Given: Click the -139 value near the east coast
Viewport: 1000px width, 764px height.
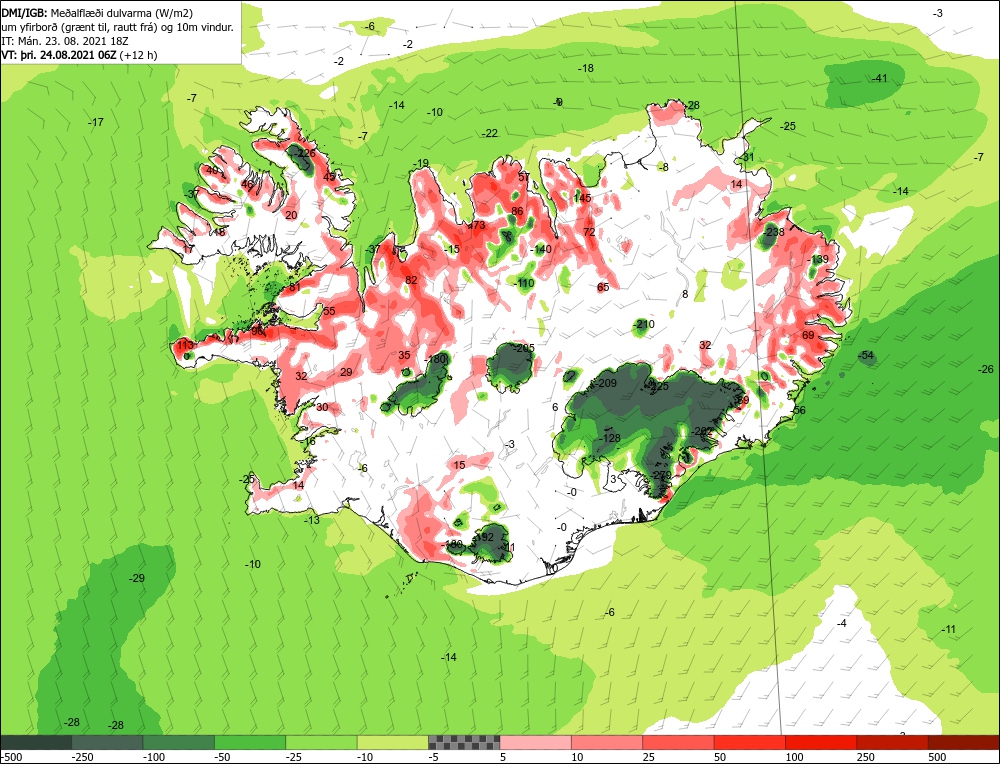Looking at the screenshot, I should (x=818, y=259).
